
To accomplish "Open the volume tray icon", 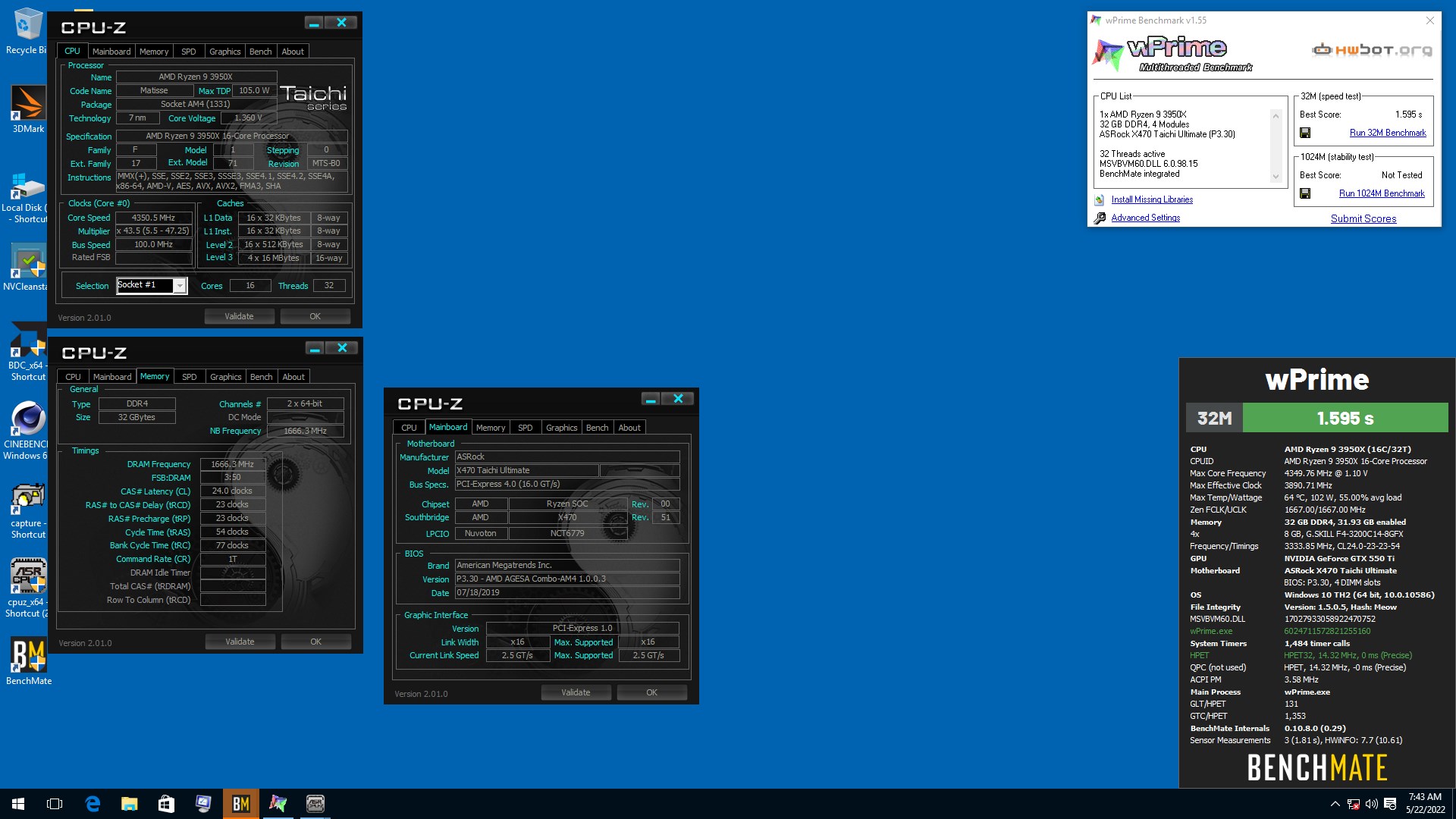I will pos(1372,804).
